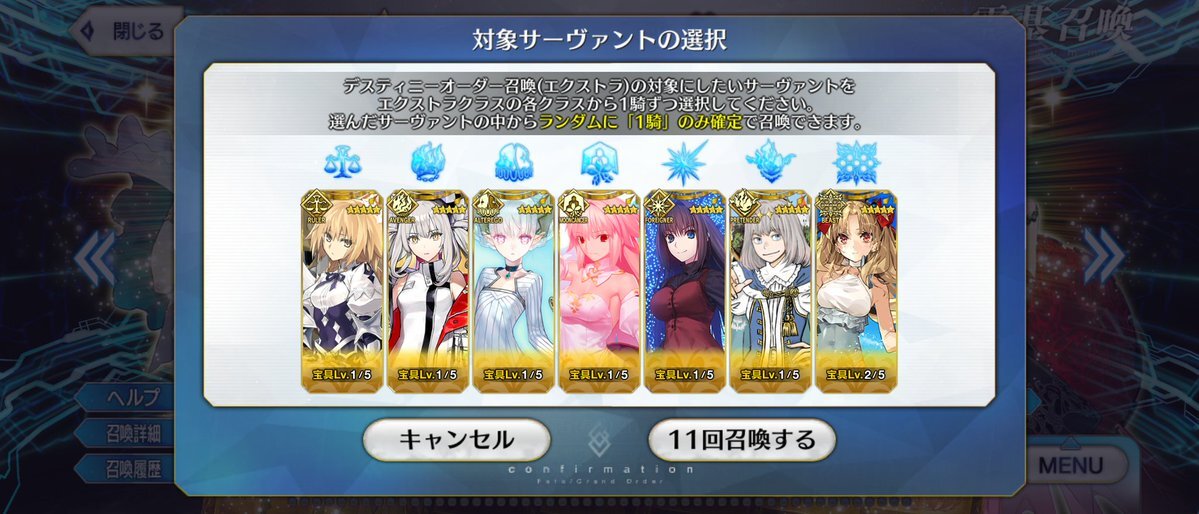The height and width of the screenshot is (514, 1199).
Task: Select the dark-haired Foreigner servant card
Action: tap(684, 291)
